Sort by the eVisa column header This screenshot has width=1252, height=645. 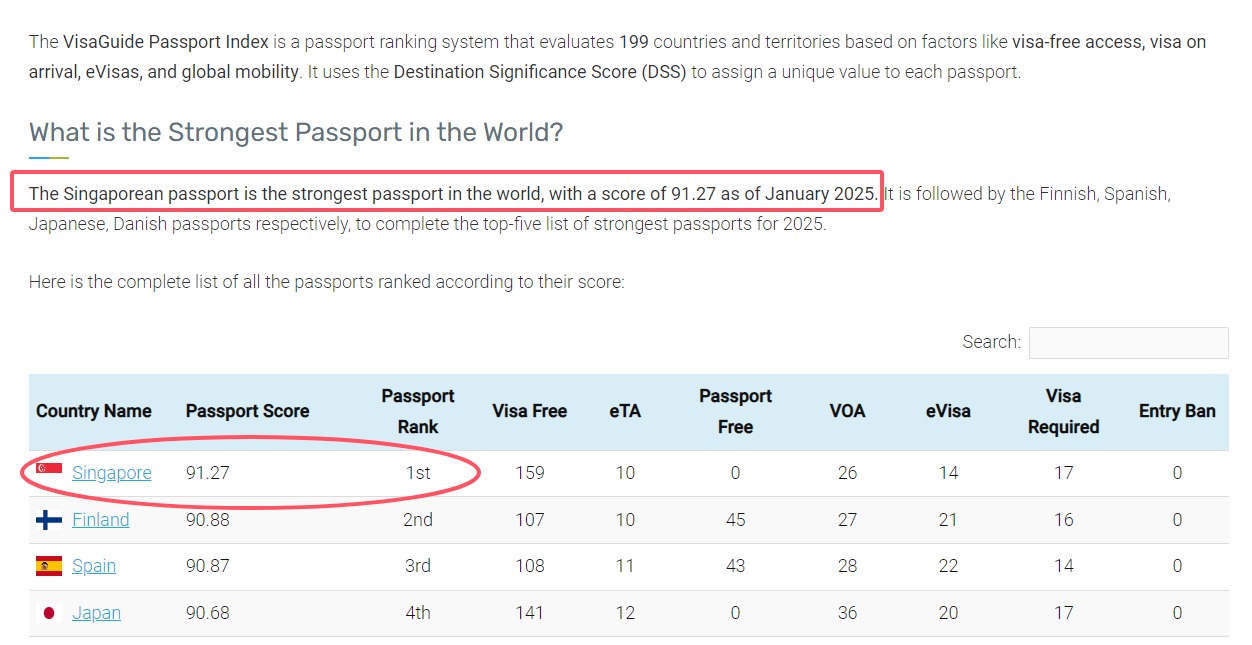point(948,411)
